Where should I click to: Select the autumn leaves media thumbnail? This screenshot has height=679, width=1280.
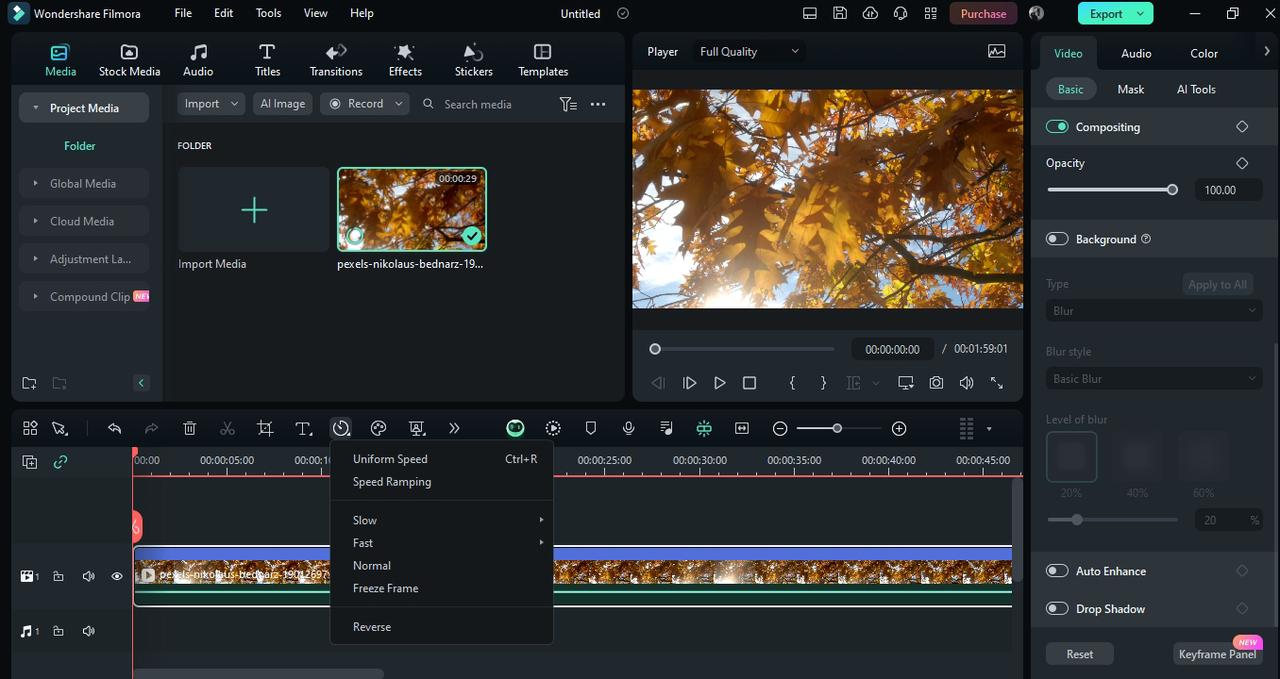click(412, 209)
